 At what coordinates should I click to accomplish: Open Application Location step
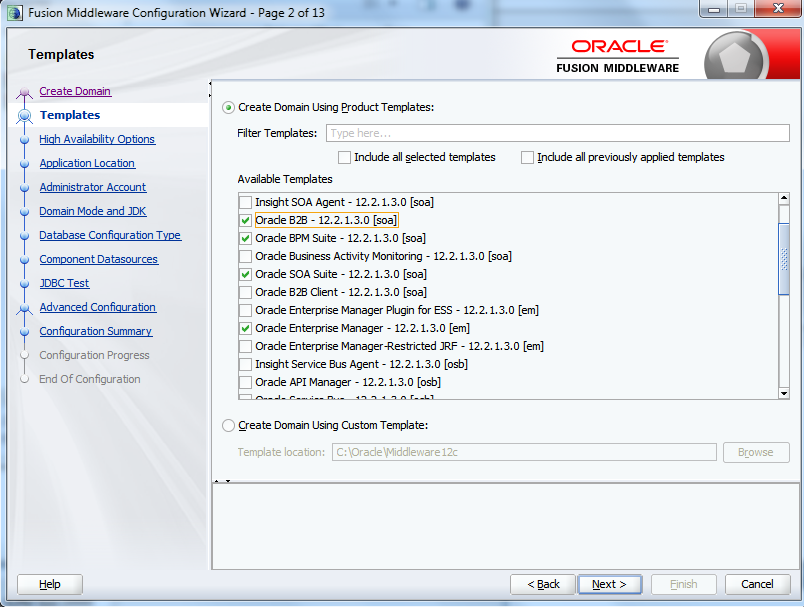click(87, 163)
